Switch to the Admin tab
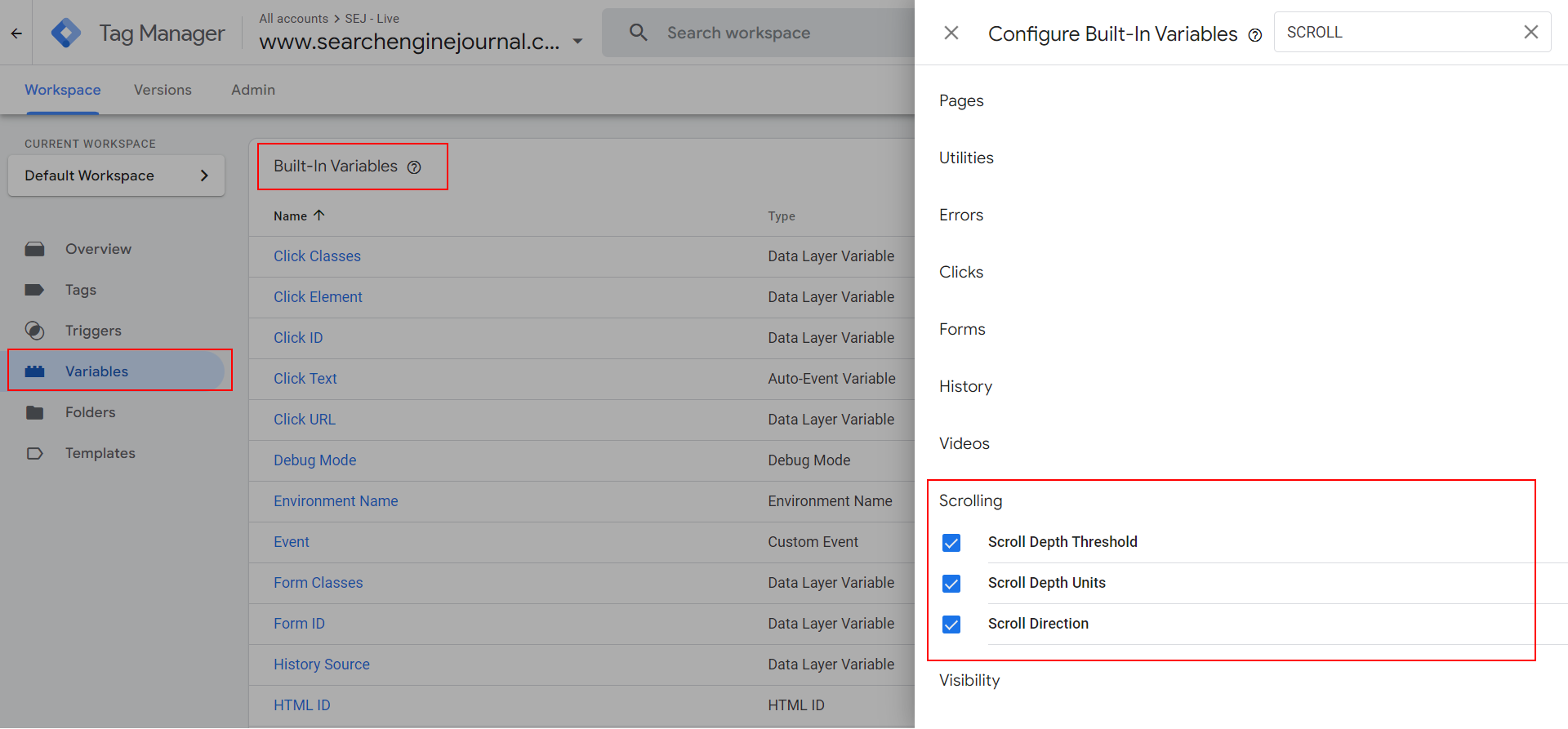 tap(253, 90)
